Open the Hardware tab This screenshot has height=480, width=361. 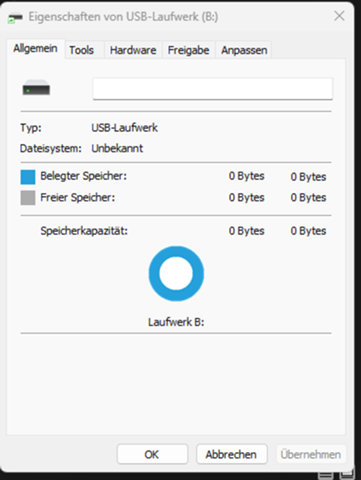(133, 50)
